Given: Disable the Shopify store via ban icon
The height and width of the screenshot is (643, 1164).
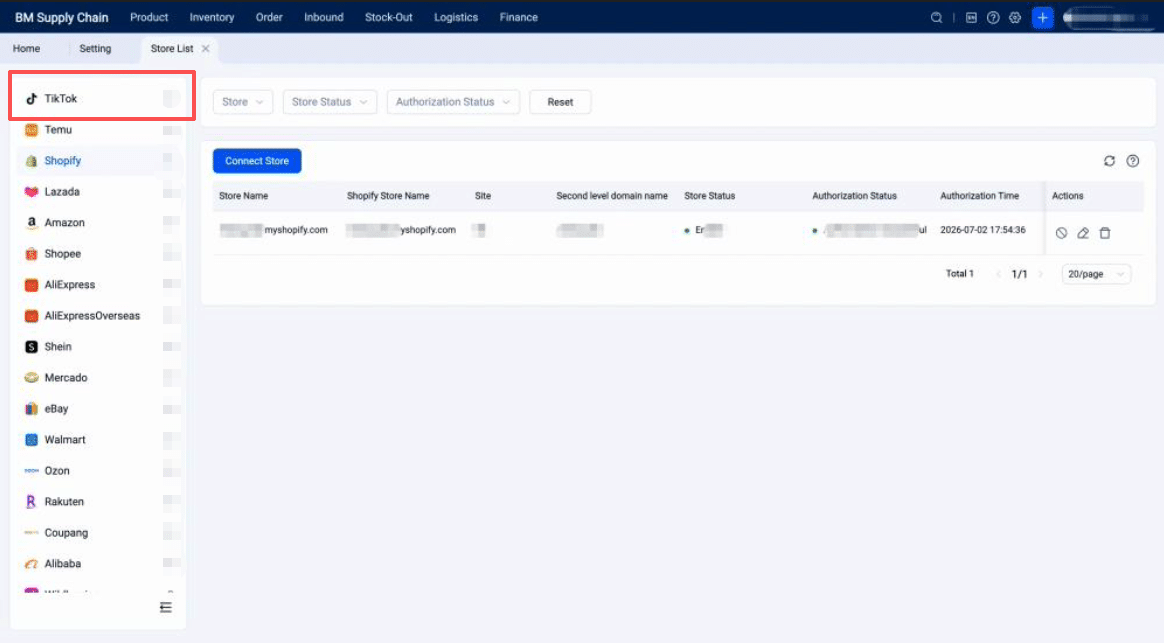Looking at the screenshot, I should (x=1061, y=233).
